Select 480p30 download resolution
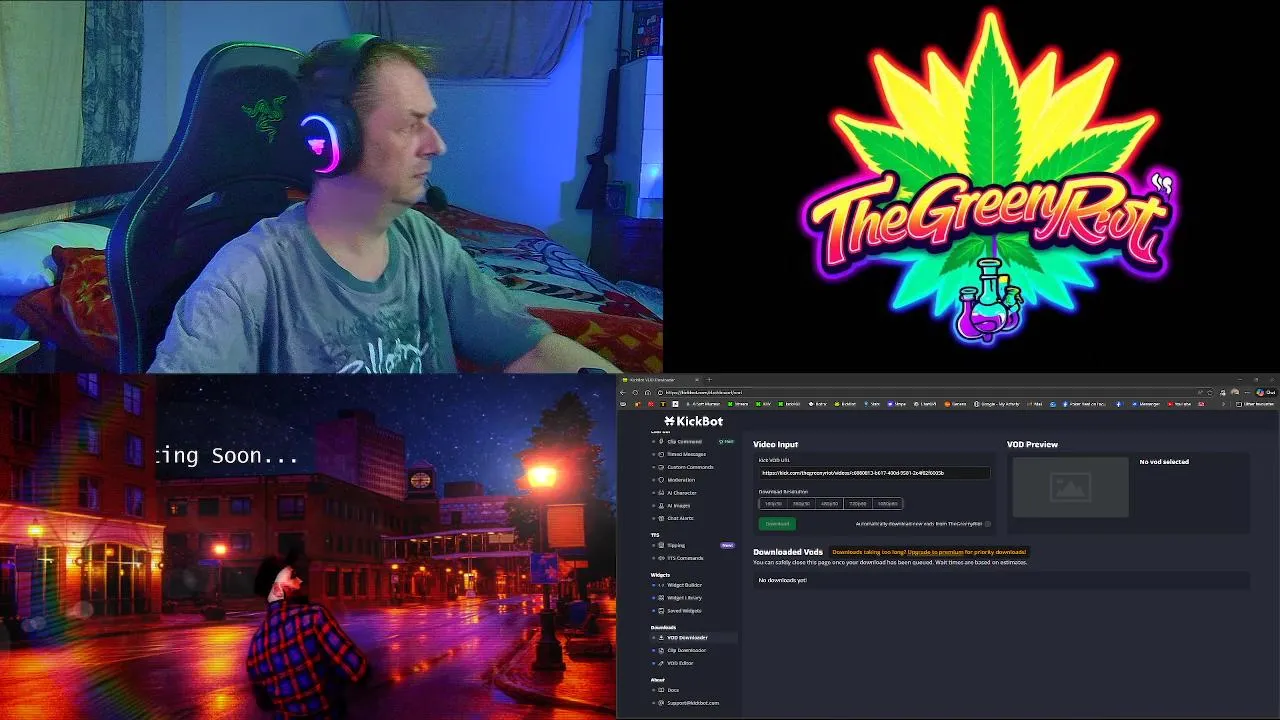The image size is (1280, 720). (829, 504)
